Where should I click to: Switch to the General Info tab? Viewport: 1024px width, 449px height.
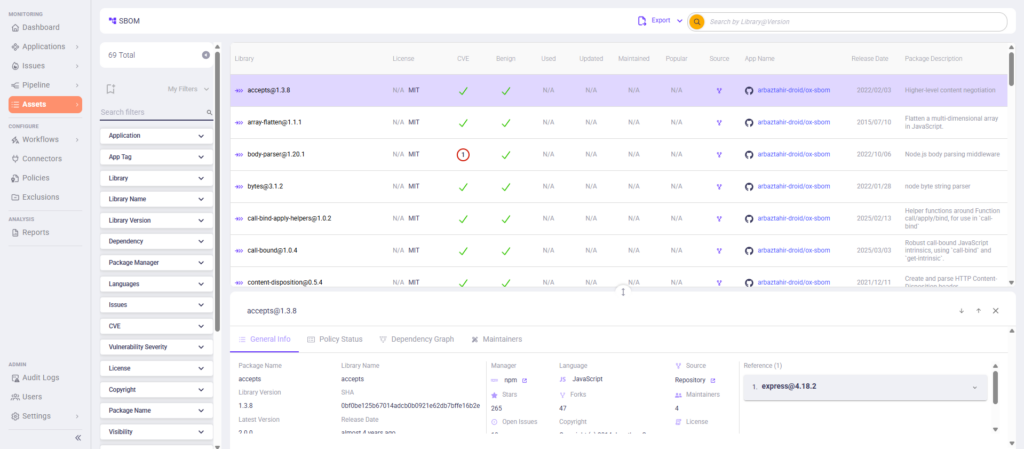pyautogui.click(x=264, y=339)
